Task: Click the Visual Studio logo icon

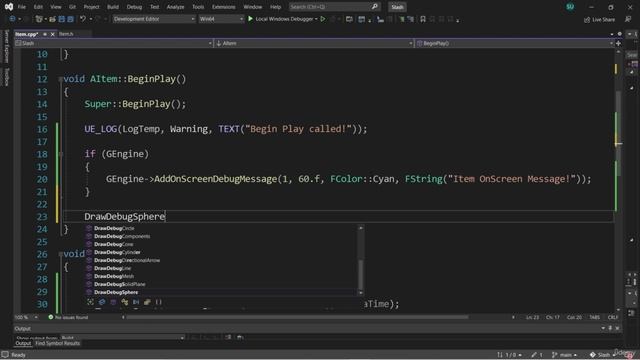Action: (9, 7)
